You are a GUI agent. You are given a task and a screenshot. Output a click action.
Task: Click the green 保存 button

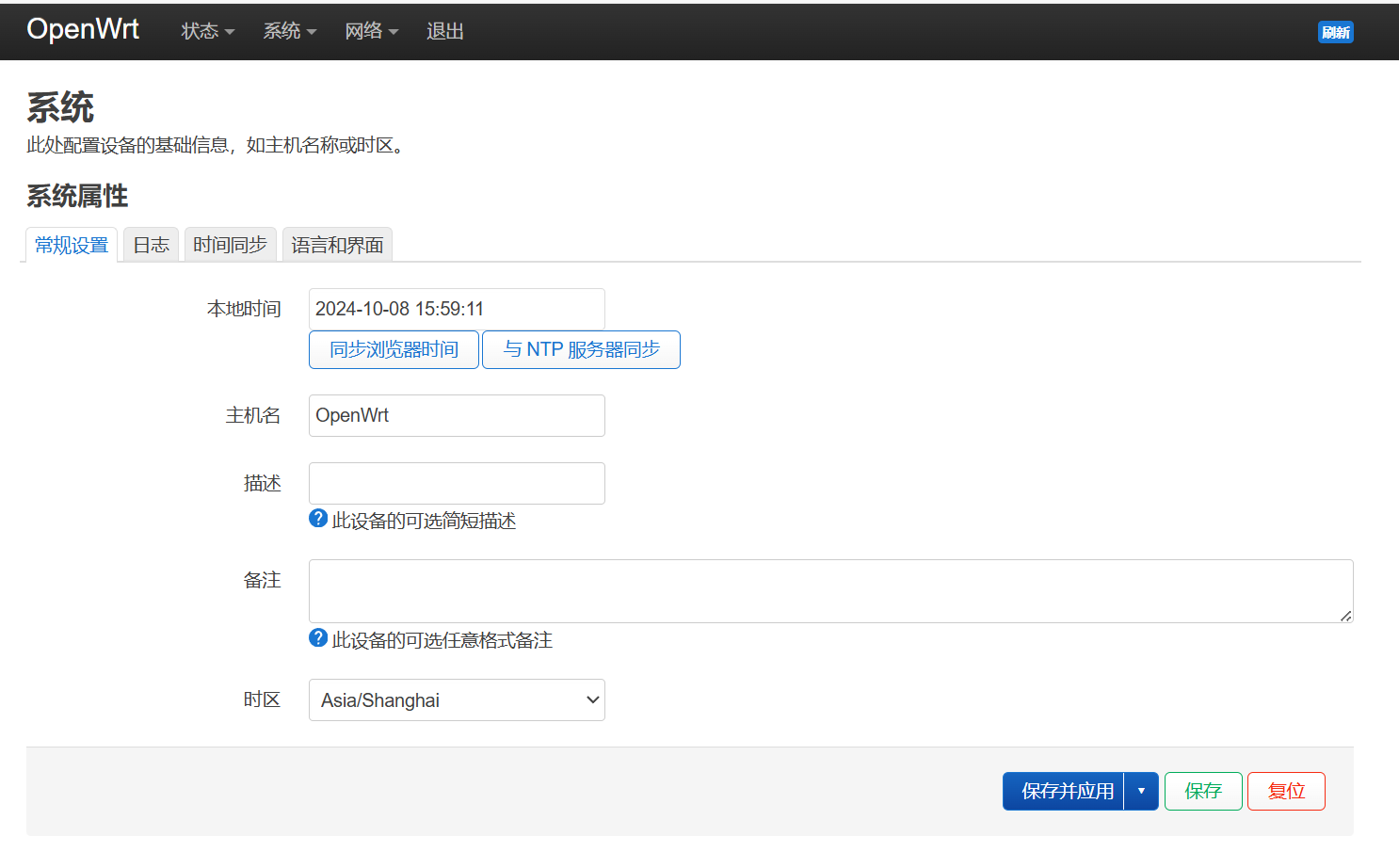pyautogui.click(x=1203, y=791)
